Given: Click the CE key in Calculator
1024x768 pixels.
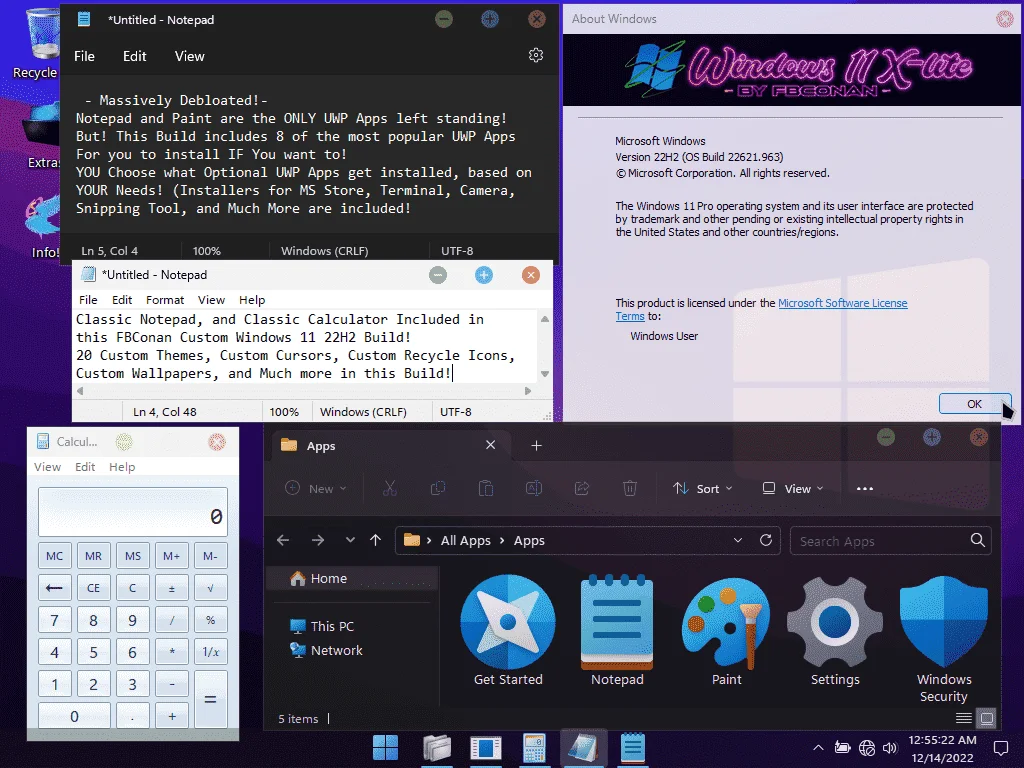Looking at the screenshot, I should coord(93,588).
